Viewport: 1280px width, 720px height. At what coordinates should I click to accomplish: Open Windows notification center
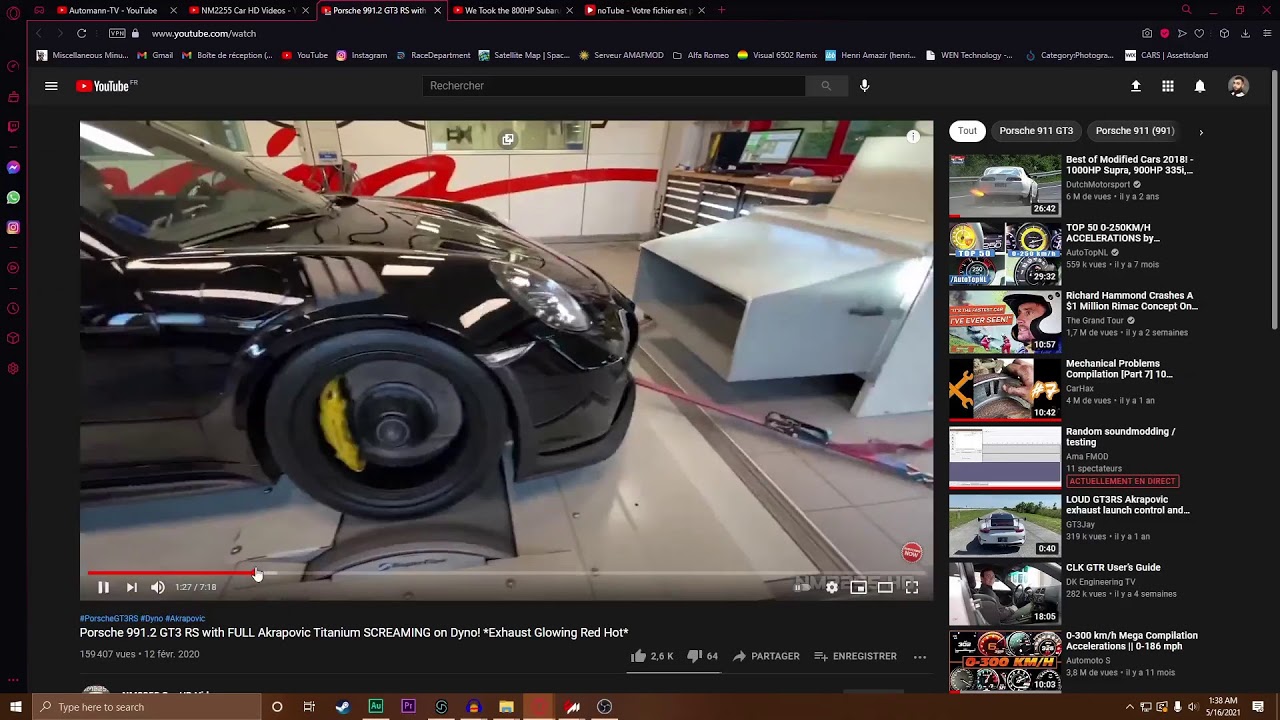click(1258, 707)
